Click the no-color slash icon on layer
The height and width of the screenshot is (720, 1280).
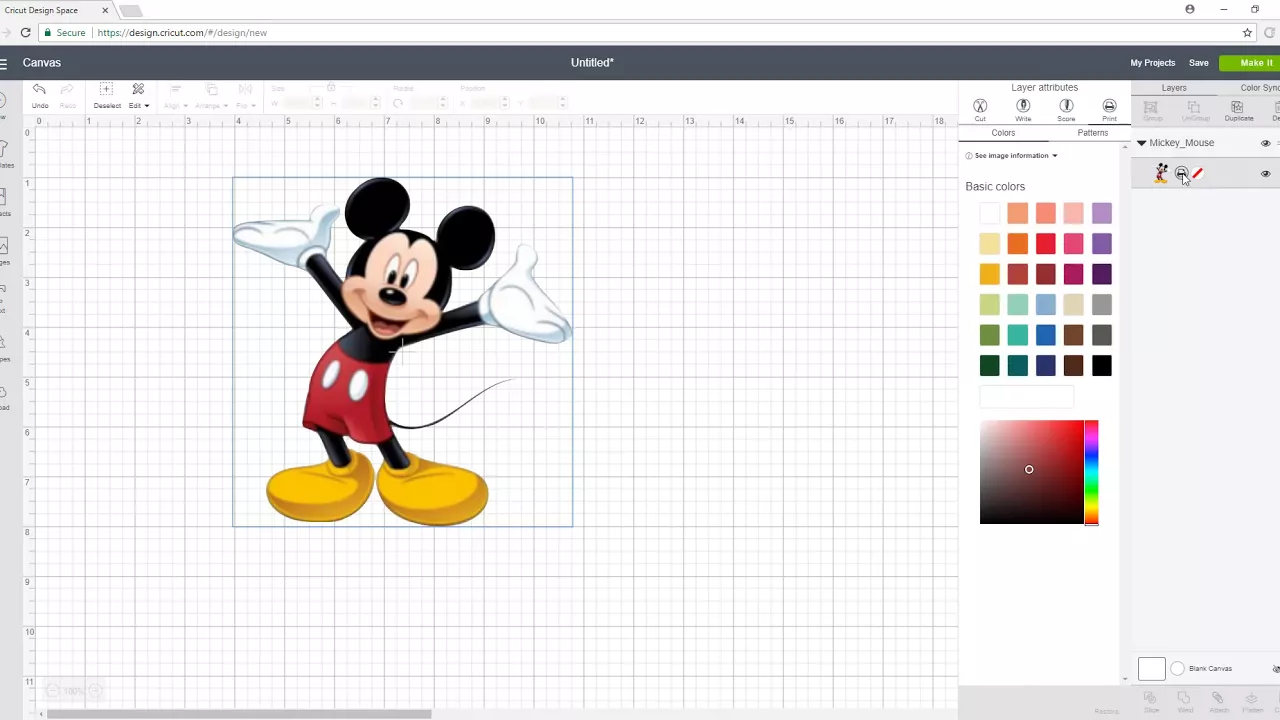pyautogui.click(x=1197, y=174)
